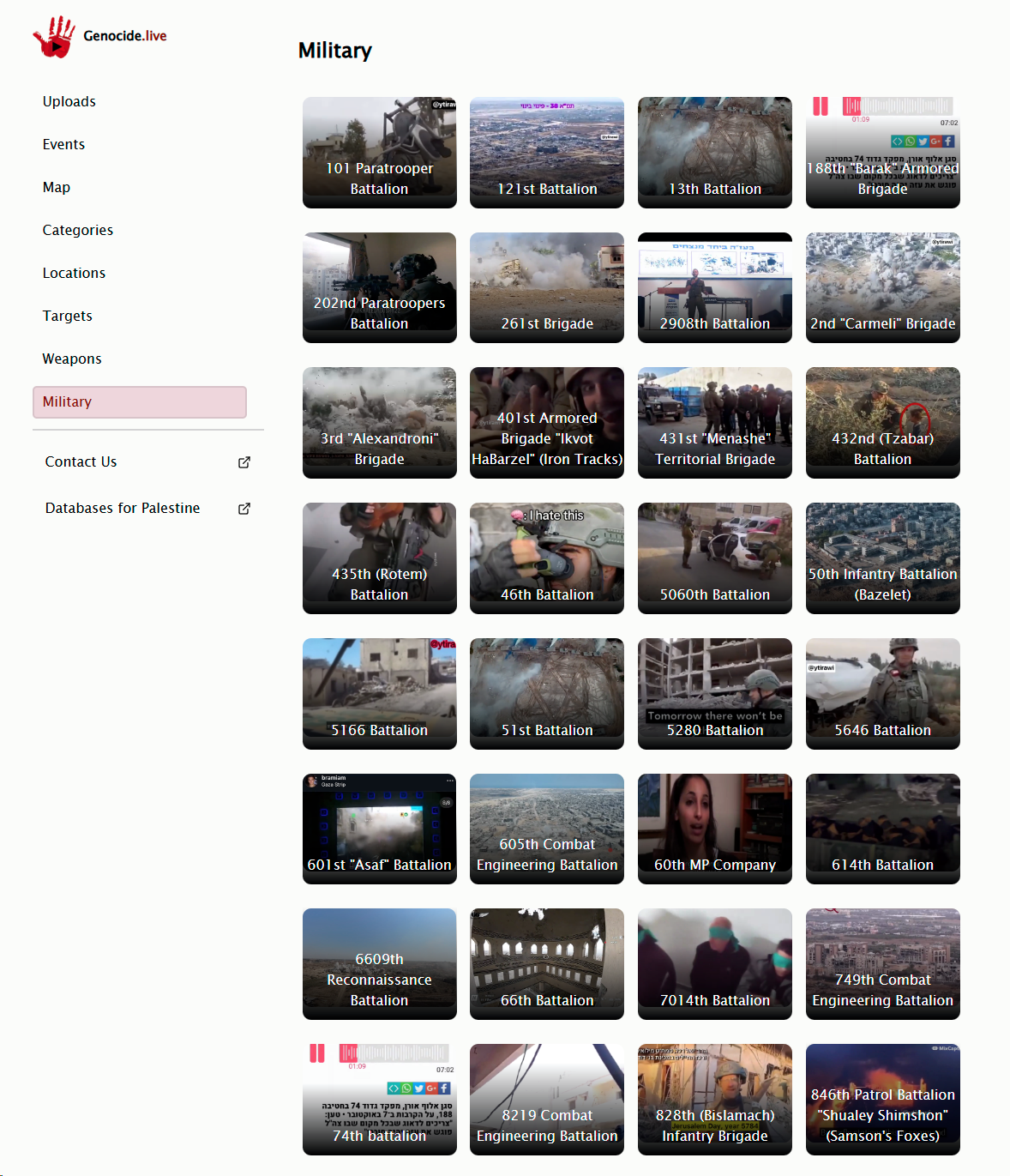Open the 101 Paratrooper Battalion card

coord(379,153)
